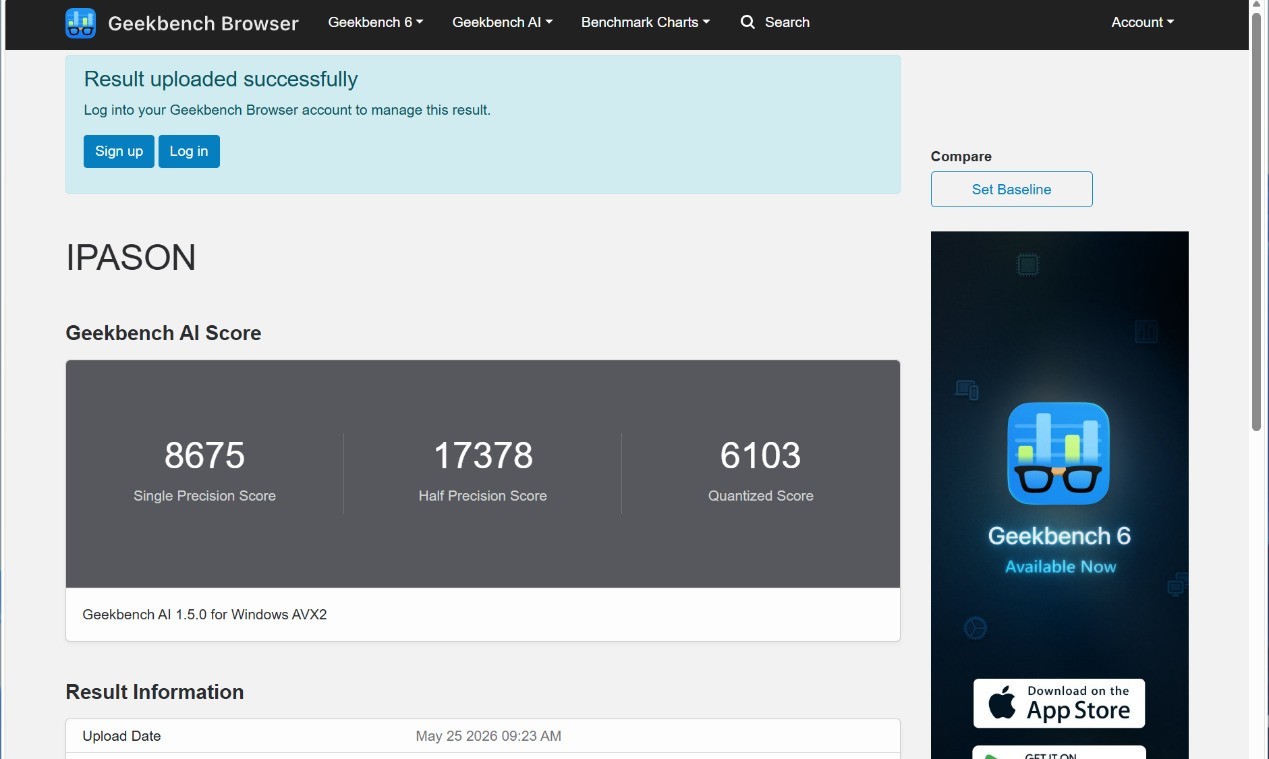This screenshot has height=759, width=1269.
Task: Click the Single Precision Score label
Action: coord(205,496)
